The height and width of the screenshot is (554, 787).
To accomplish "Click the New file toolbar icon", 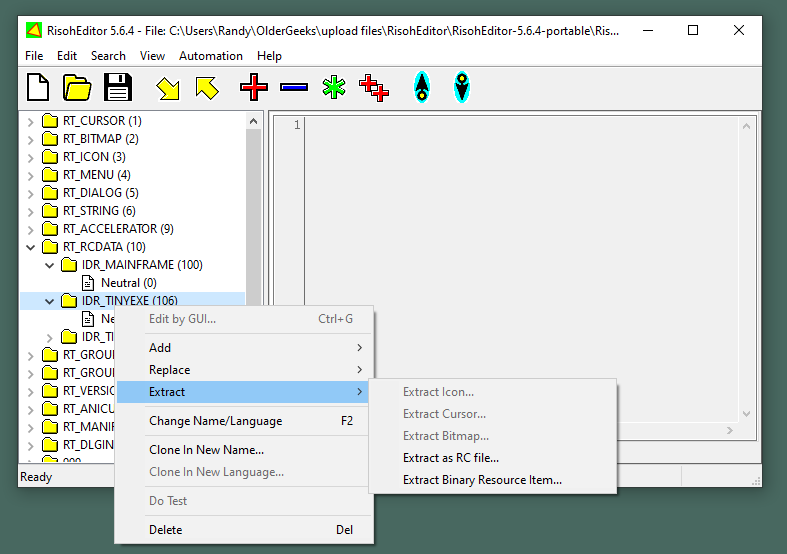I will tap(38, 87).
